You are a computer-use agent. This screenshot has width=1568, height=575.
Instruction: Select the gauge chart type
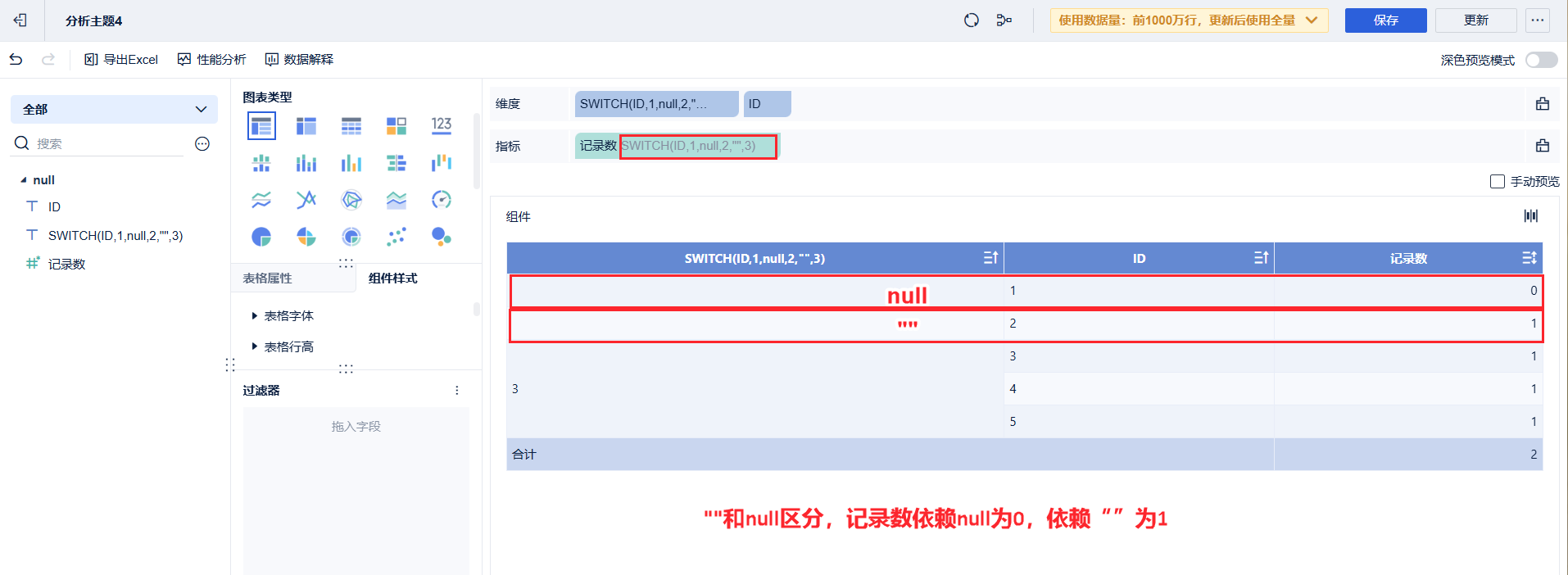pos(442,200)
